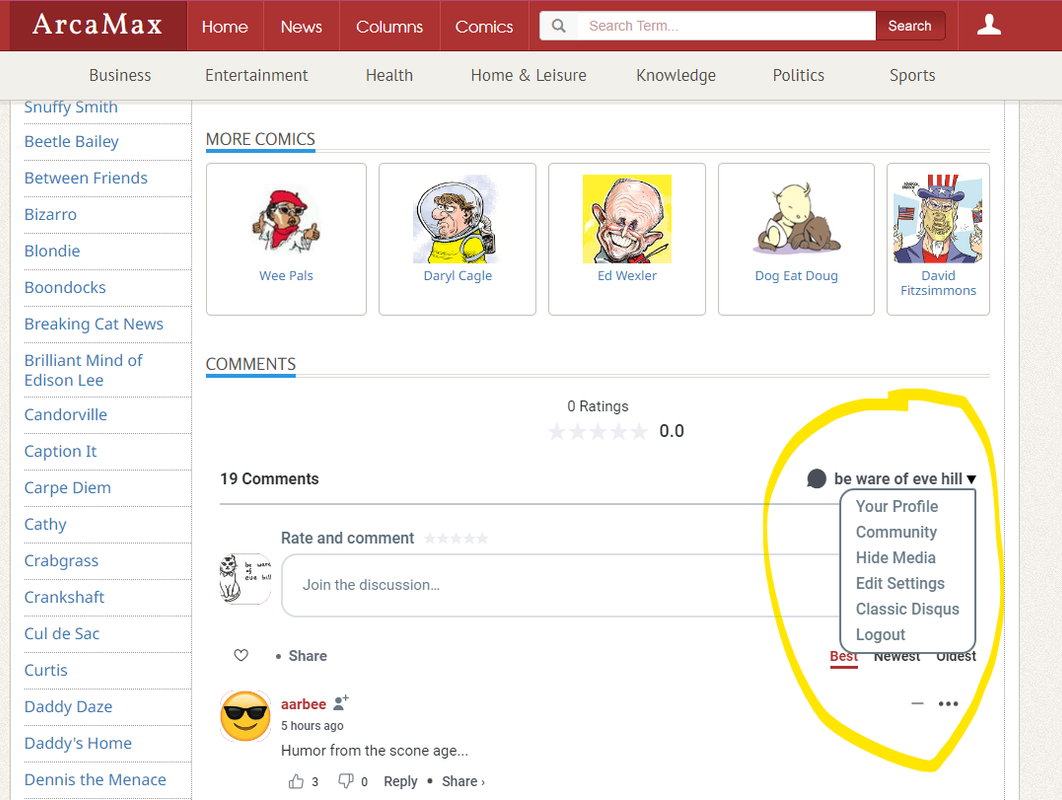
Task: Open the user account icon
Action: point(989,25)
